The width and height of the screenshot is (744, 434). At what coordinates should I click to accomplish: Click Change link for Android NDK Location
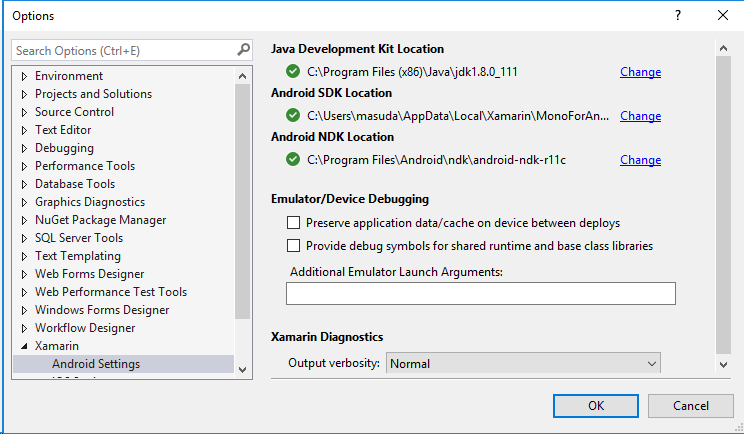pos(640,160)
